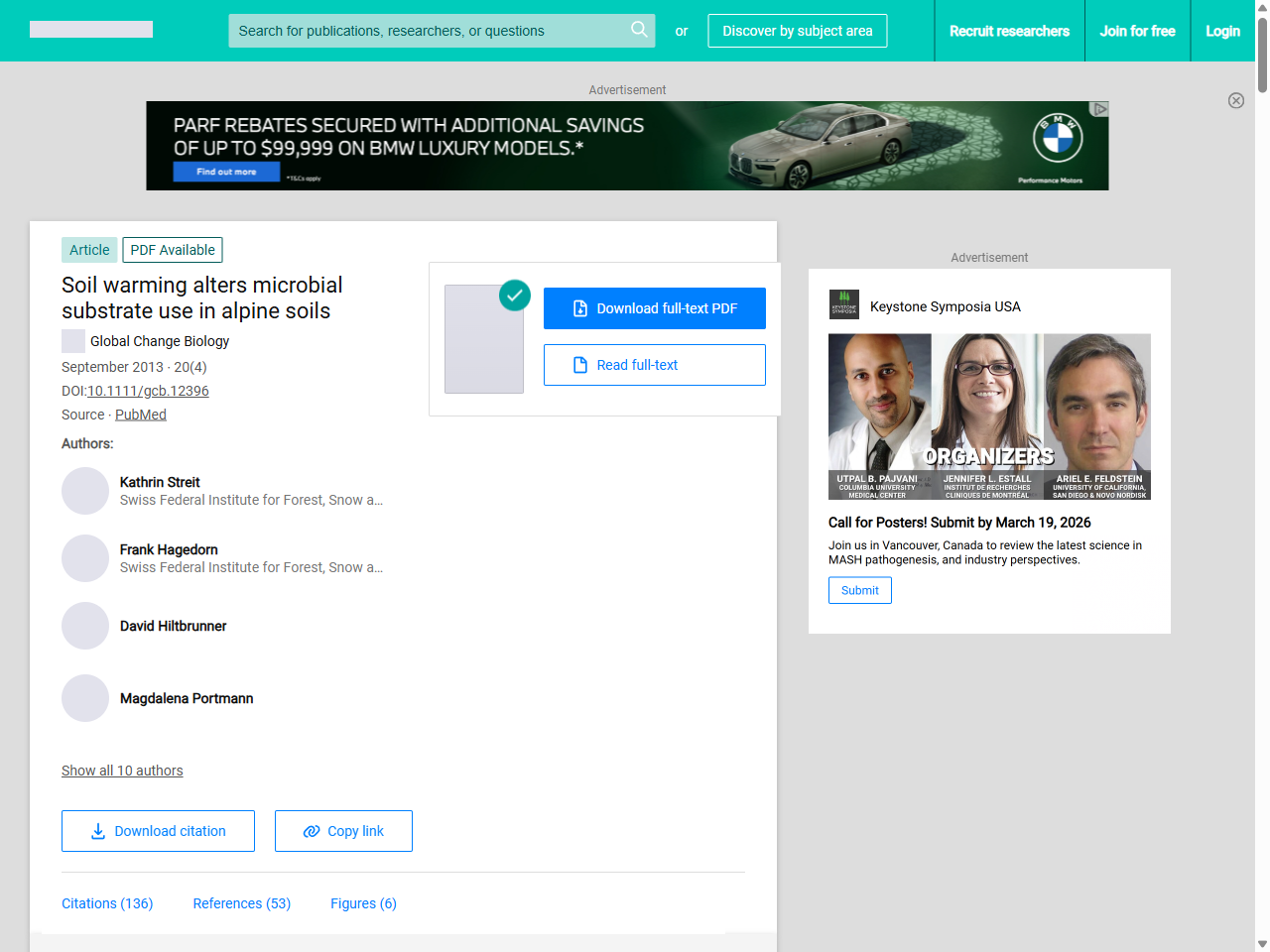This screenshot has width=1270, height=952.
Task: Click Read full-text button
Action: click(655, 365)
